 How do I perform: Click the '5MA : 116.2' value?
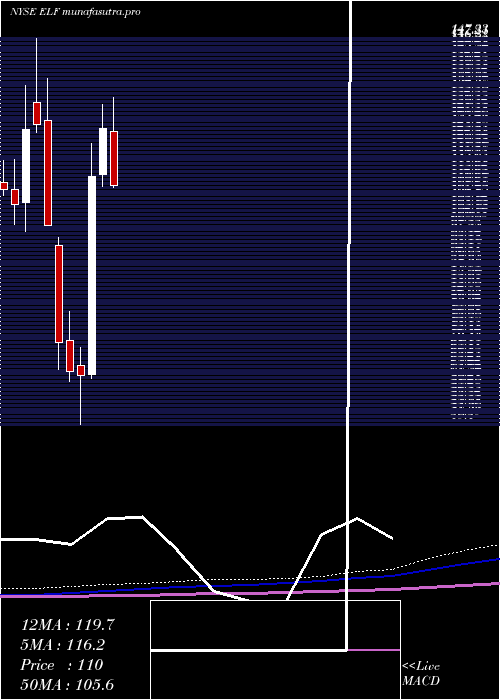tap(62, 645)
